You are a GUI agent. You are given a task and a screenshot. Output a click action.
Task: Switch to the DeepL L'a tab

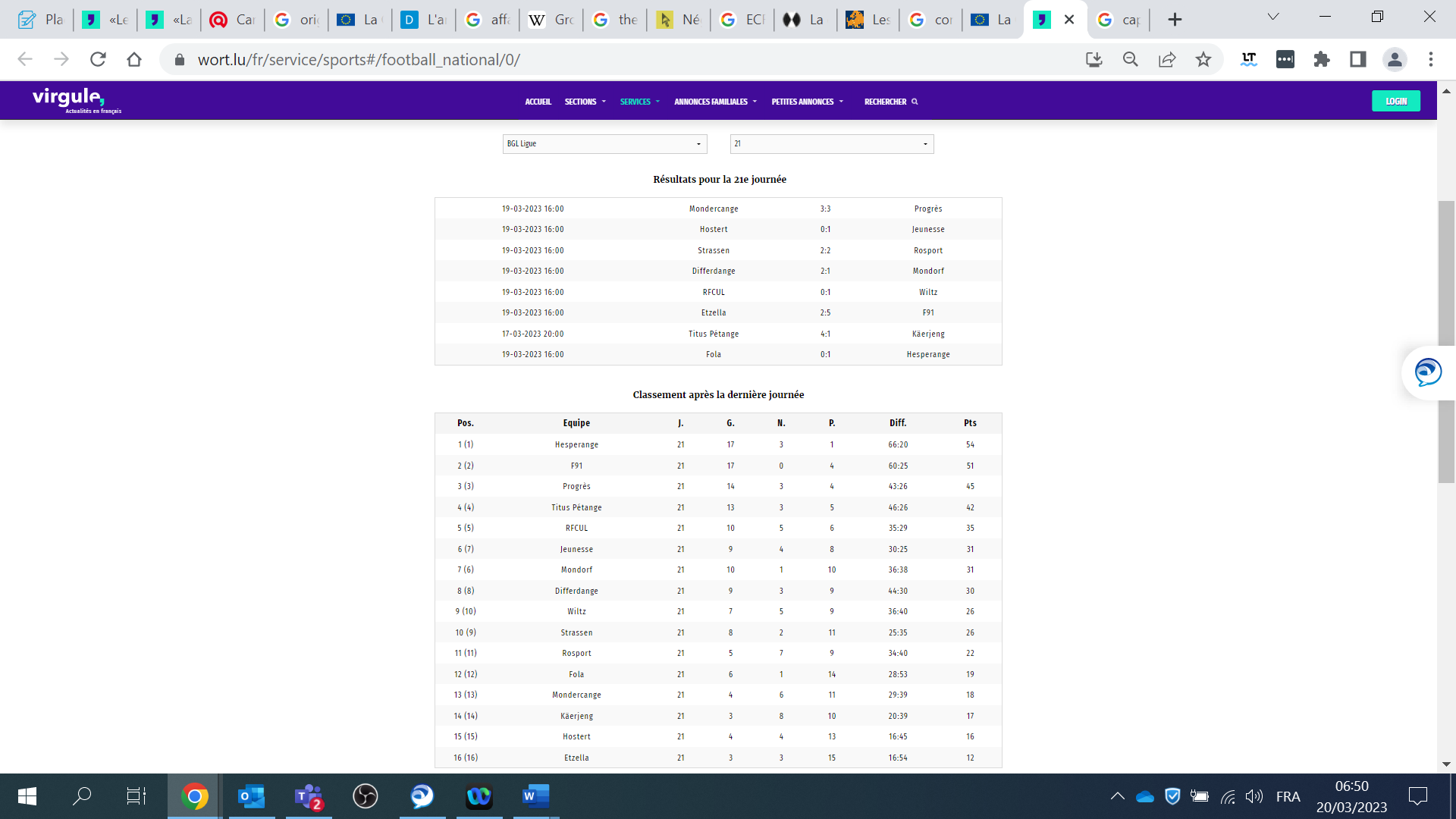423,20
